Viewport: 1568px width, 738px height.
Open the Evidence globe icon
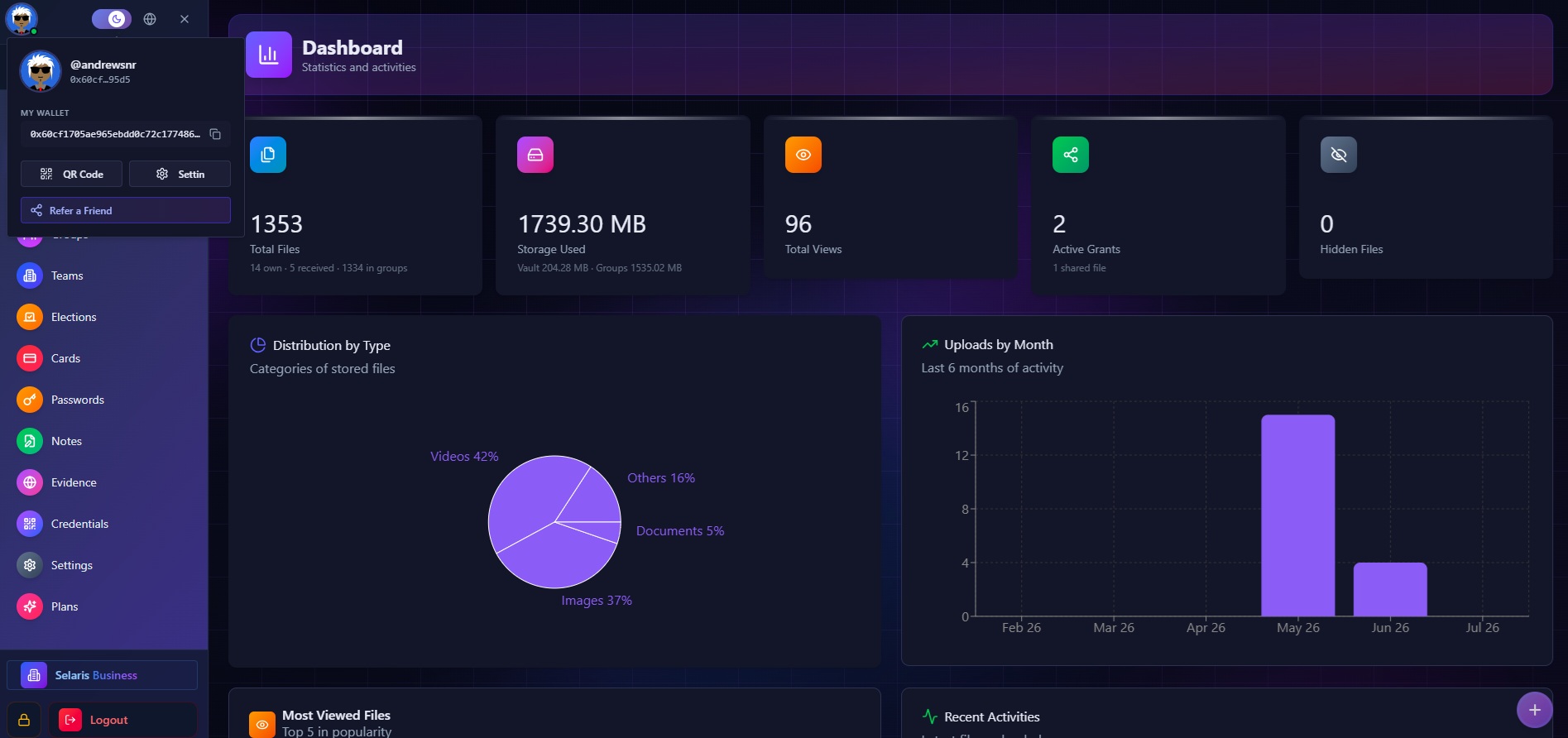(30, 482)
